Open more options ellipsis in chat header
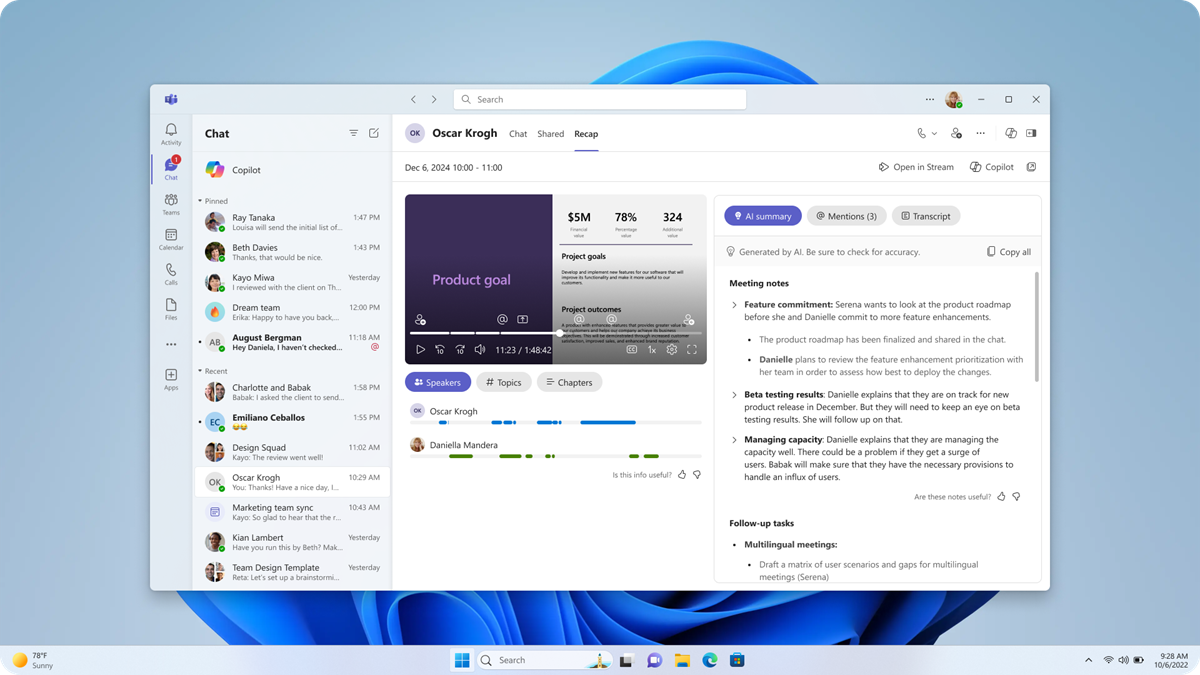Screen dimensions: 1200x675 pos(980,133)
